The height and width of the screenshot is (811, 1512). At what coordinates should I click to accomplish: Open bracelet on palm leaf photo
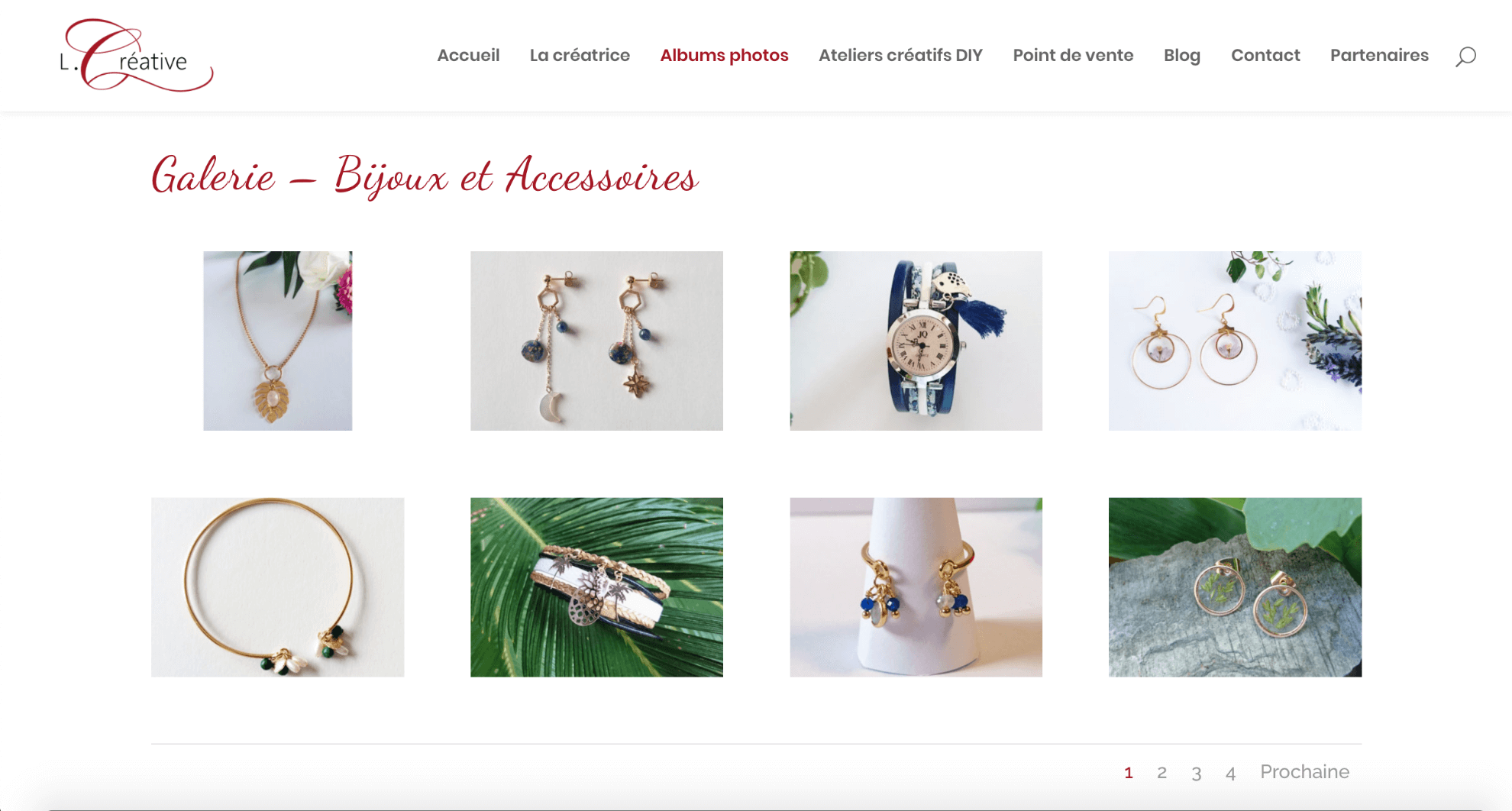[596, 587]
